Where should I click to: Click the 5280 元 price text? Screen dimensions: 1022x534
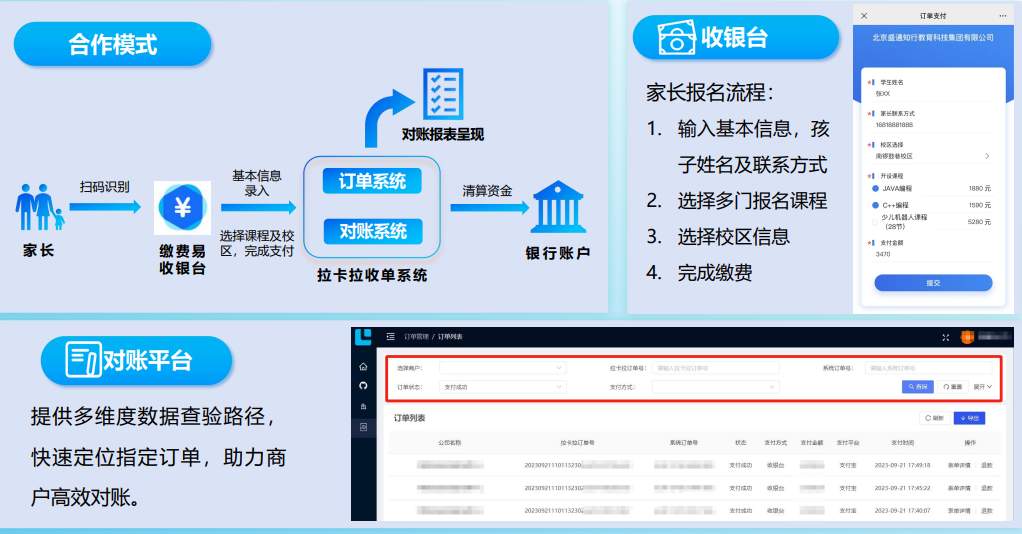point(980,222)
